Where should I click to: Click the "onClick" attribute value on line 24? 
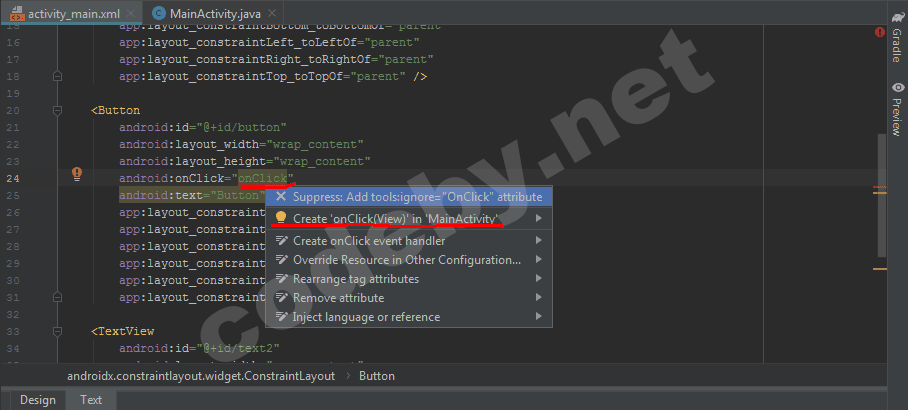tap(262, 178)
